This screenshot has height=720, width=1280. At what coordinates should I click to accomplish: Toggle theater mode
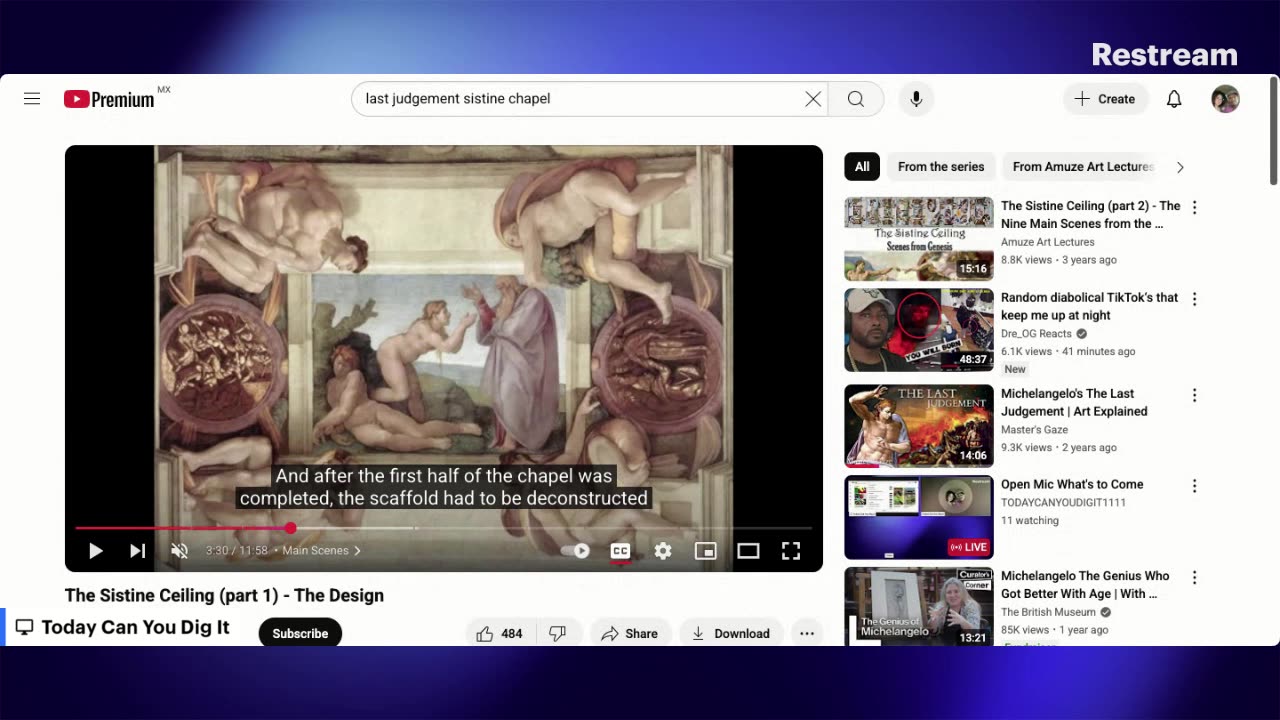click(748, 551)
